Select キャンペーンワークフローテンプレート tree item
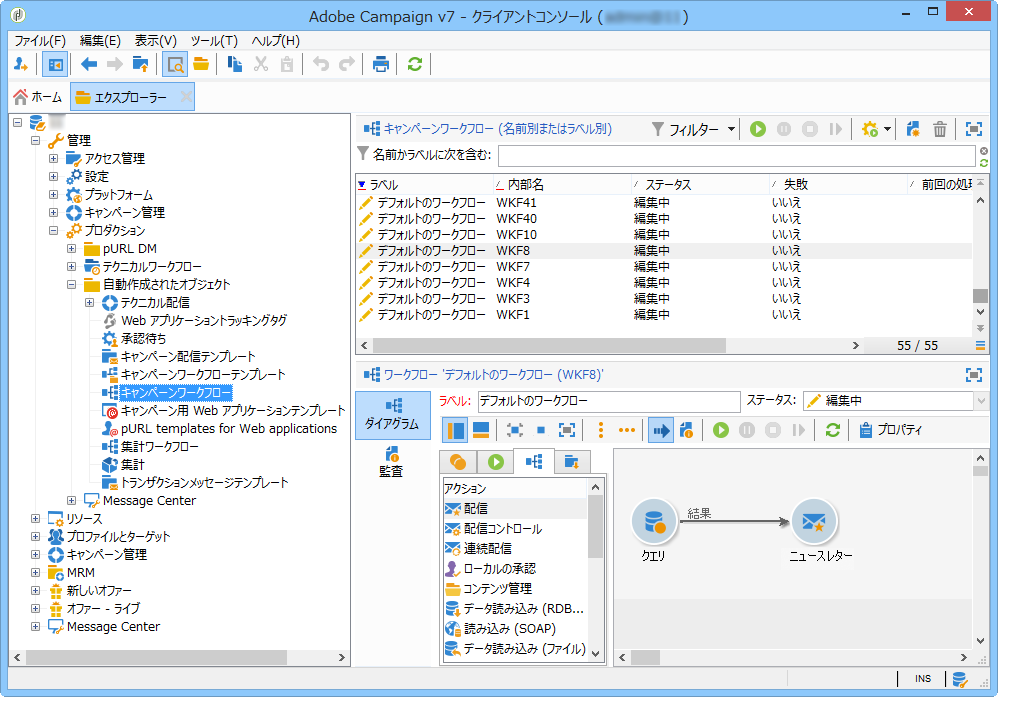The width and height of the screenshot is (1012, 710). coord(203,374)
